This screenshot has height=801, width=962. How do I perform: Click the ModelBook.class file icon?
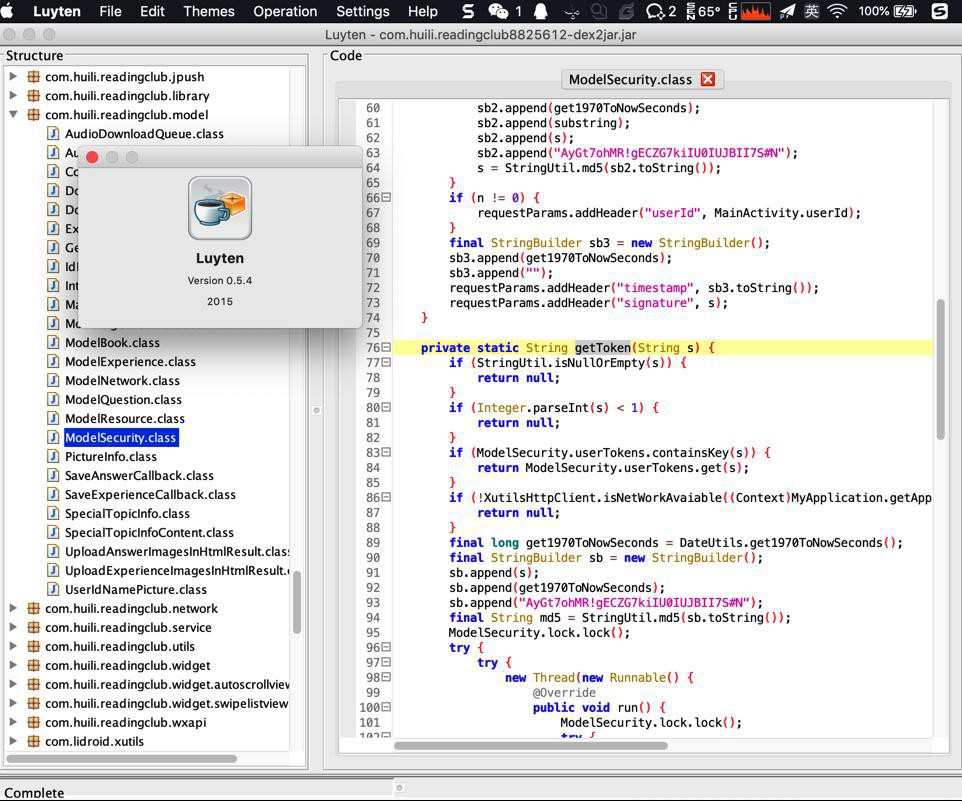tap(54, 342)
